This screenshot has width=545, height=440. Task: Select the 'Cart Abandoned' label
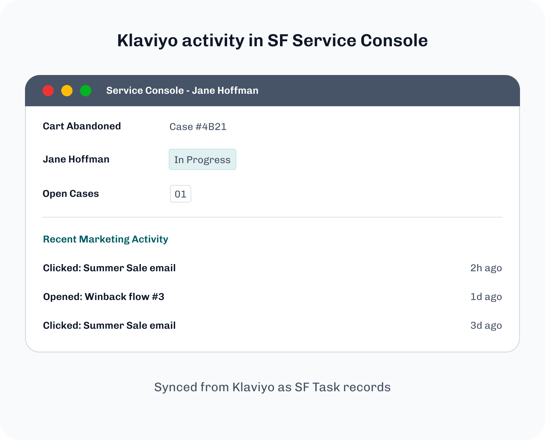tap(82, 126)
